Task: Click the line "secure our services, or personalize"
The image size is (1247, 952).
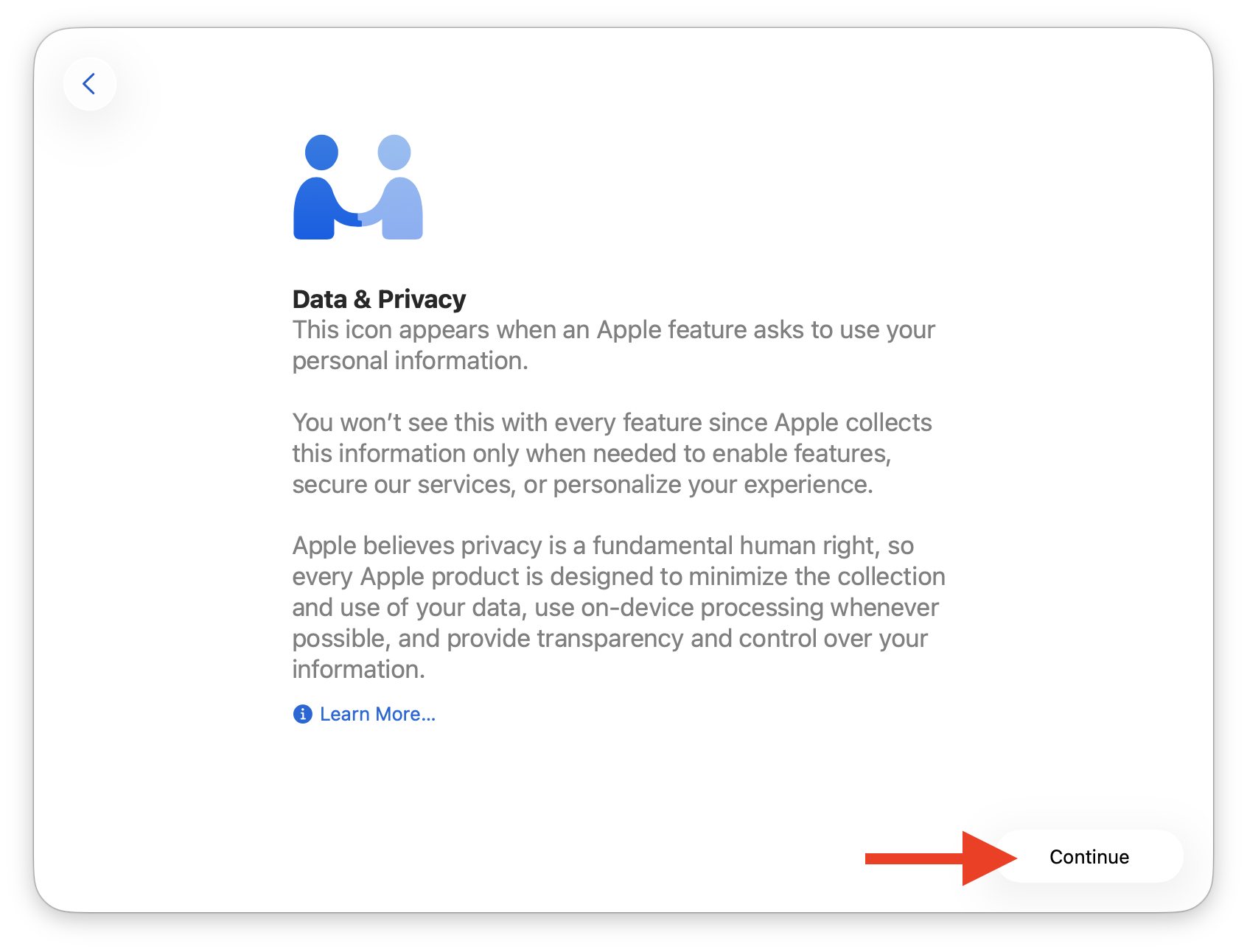Action: 582,485
